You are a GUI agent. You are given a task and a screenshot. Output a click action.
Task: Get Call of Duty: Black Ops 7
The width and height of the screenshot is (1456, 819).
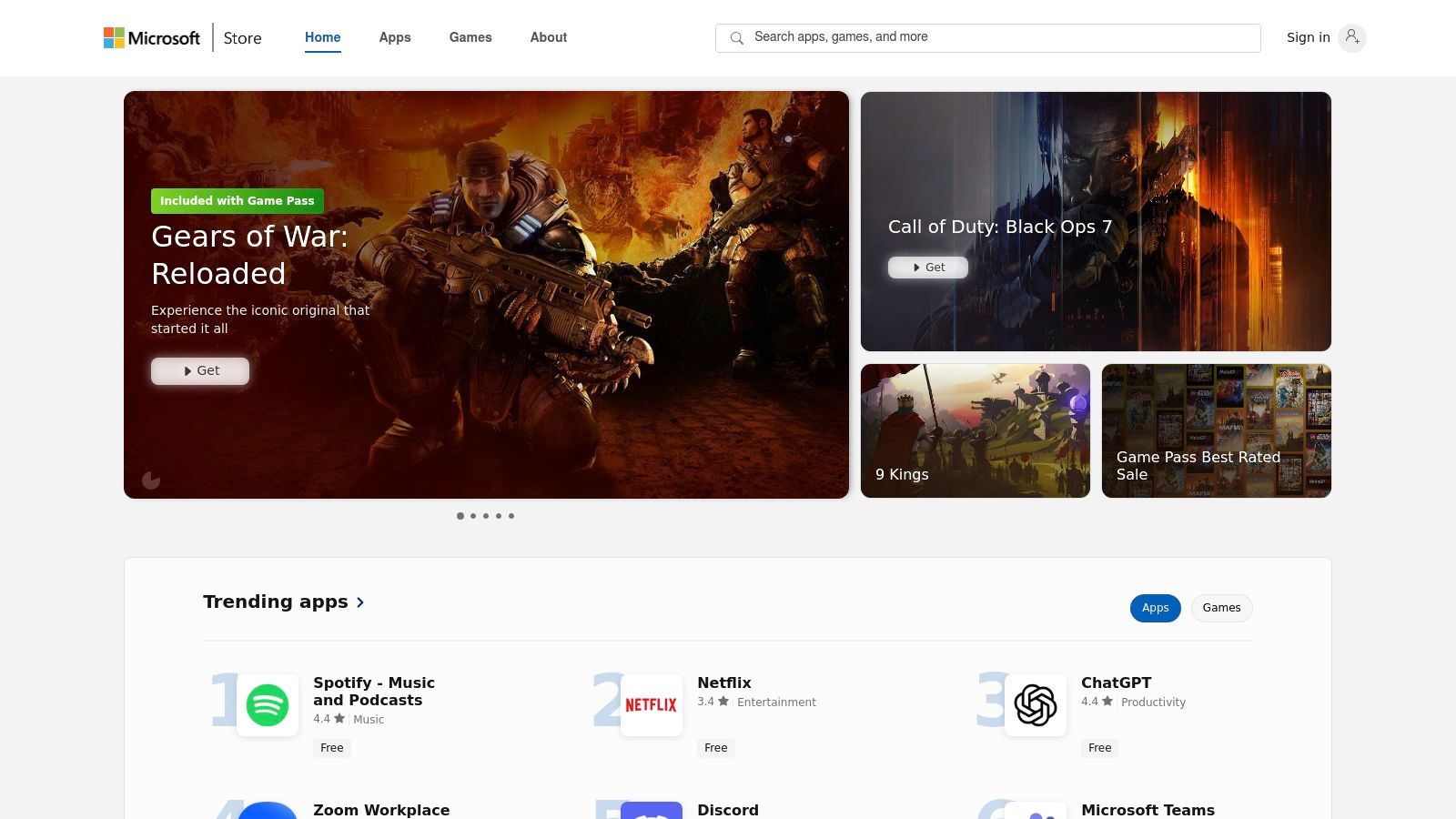point(928,267)
